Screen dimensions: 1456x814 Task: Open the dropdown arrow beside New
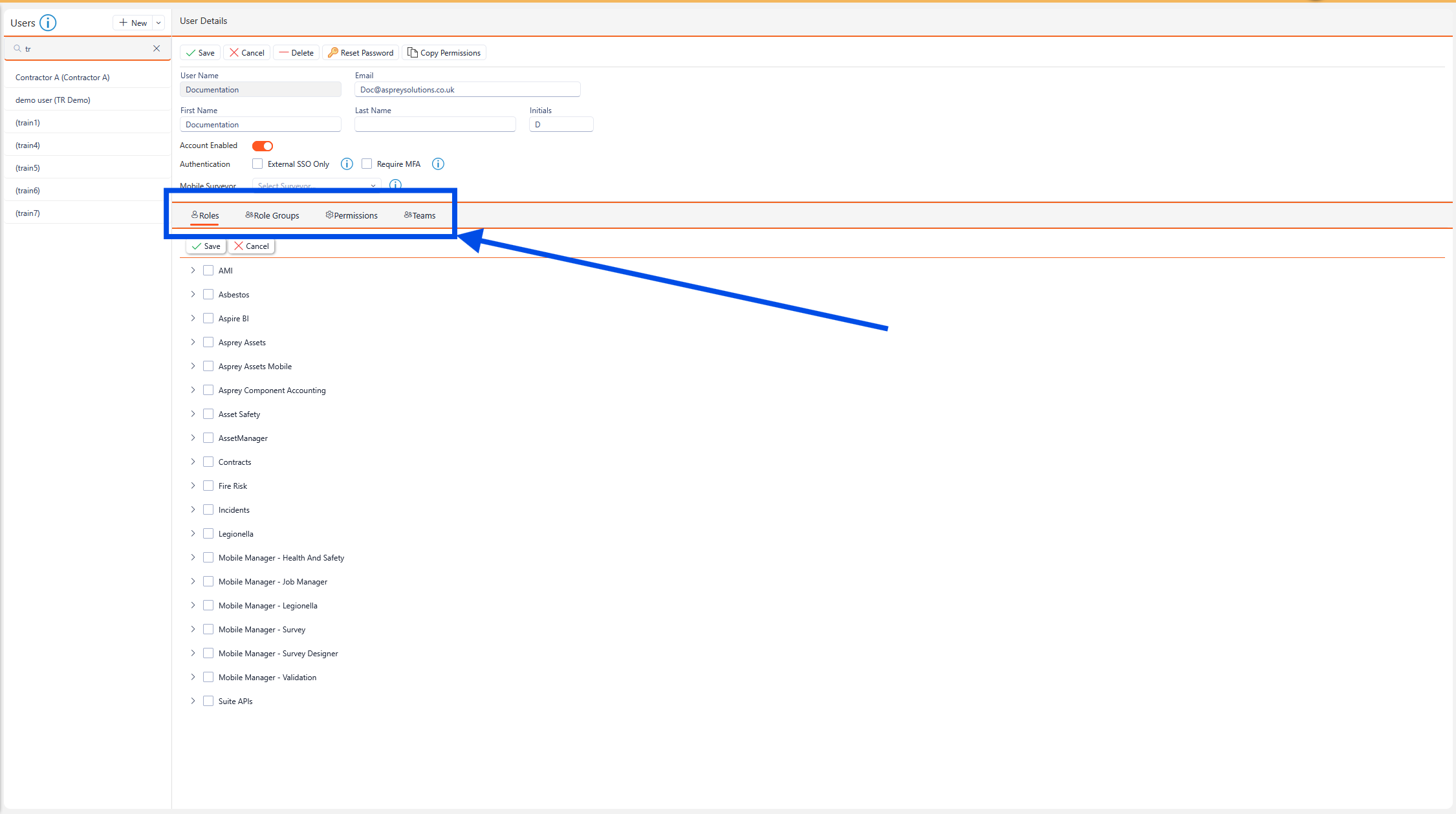(158, 23)
